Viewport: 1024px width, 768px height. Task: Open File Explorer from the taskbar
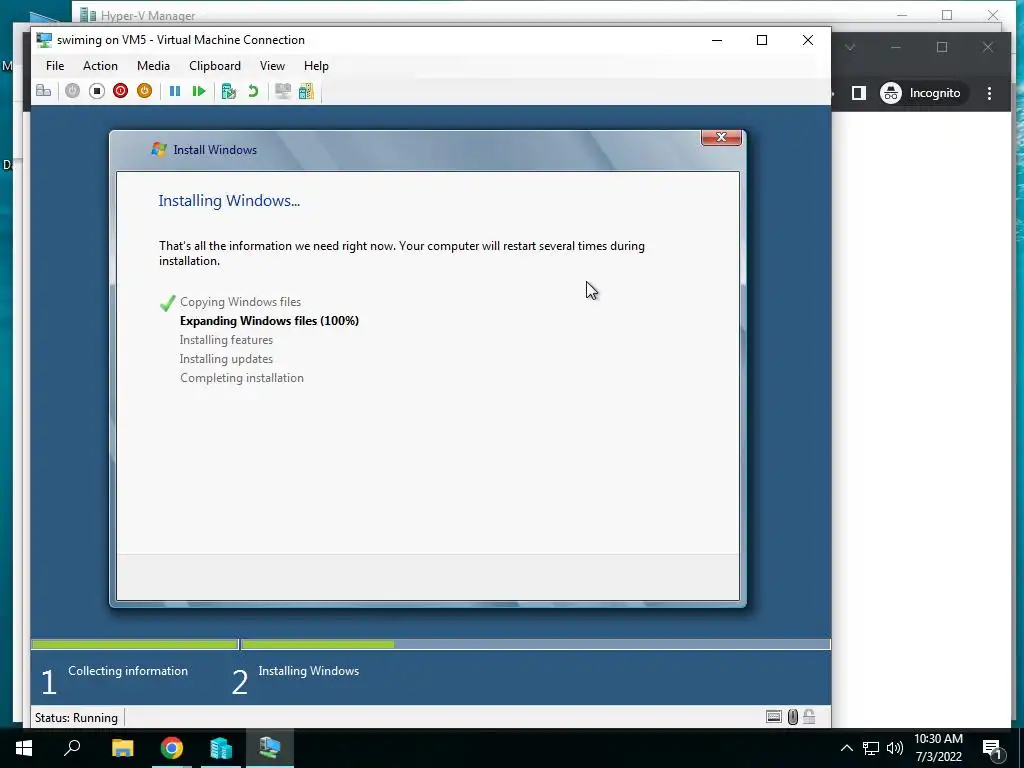(122, 748)
